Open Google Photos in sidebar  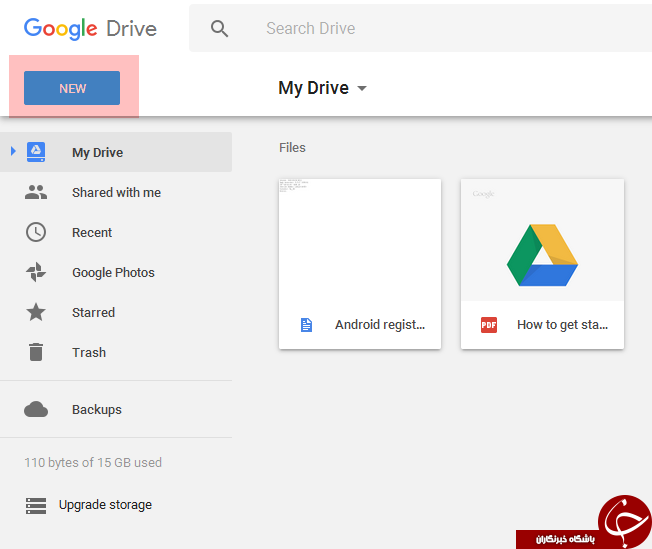(x=114, y=272)
